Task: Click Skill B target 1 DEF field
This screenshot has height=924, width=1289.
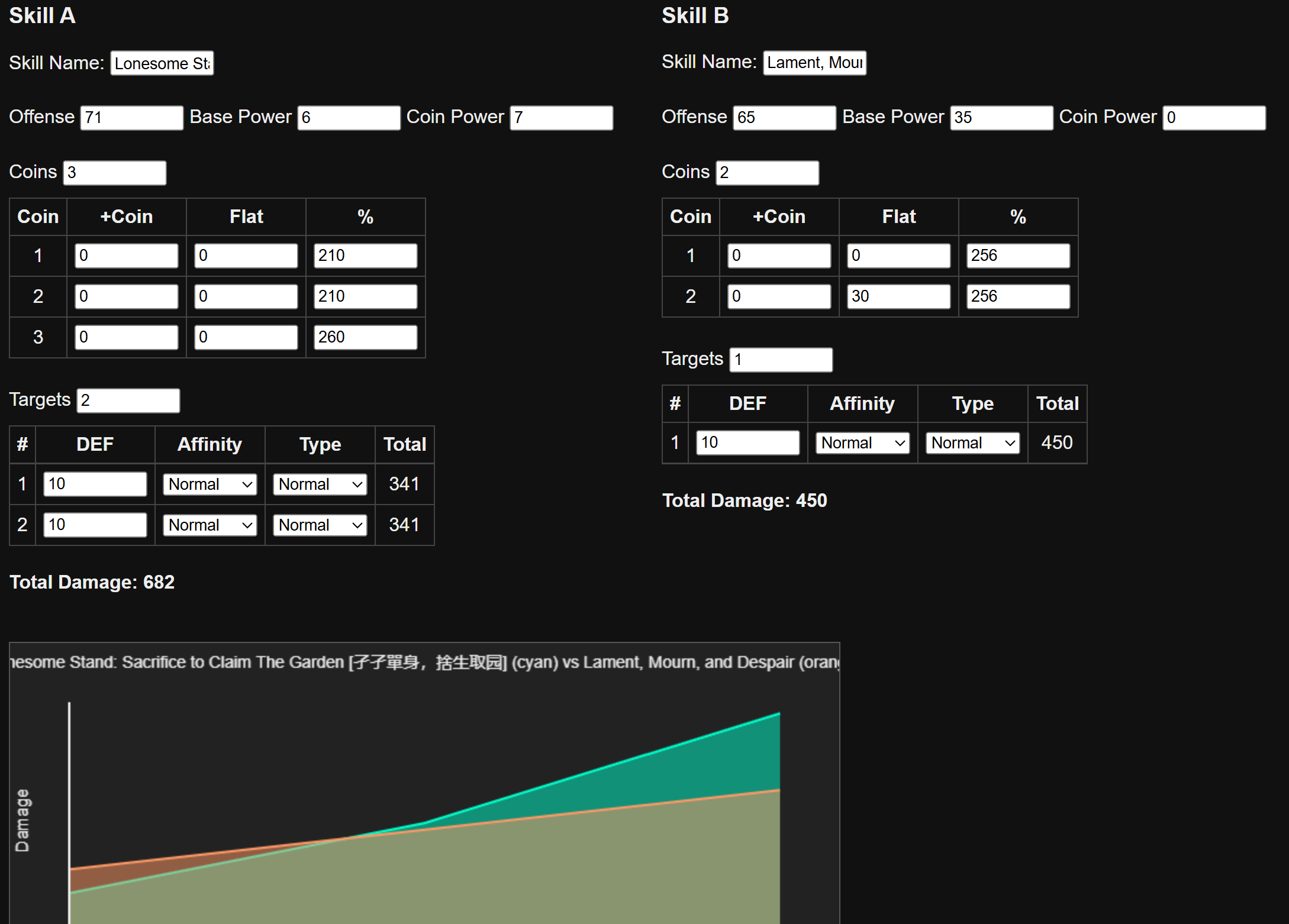Action: tap(747, 442)
